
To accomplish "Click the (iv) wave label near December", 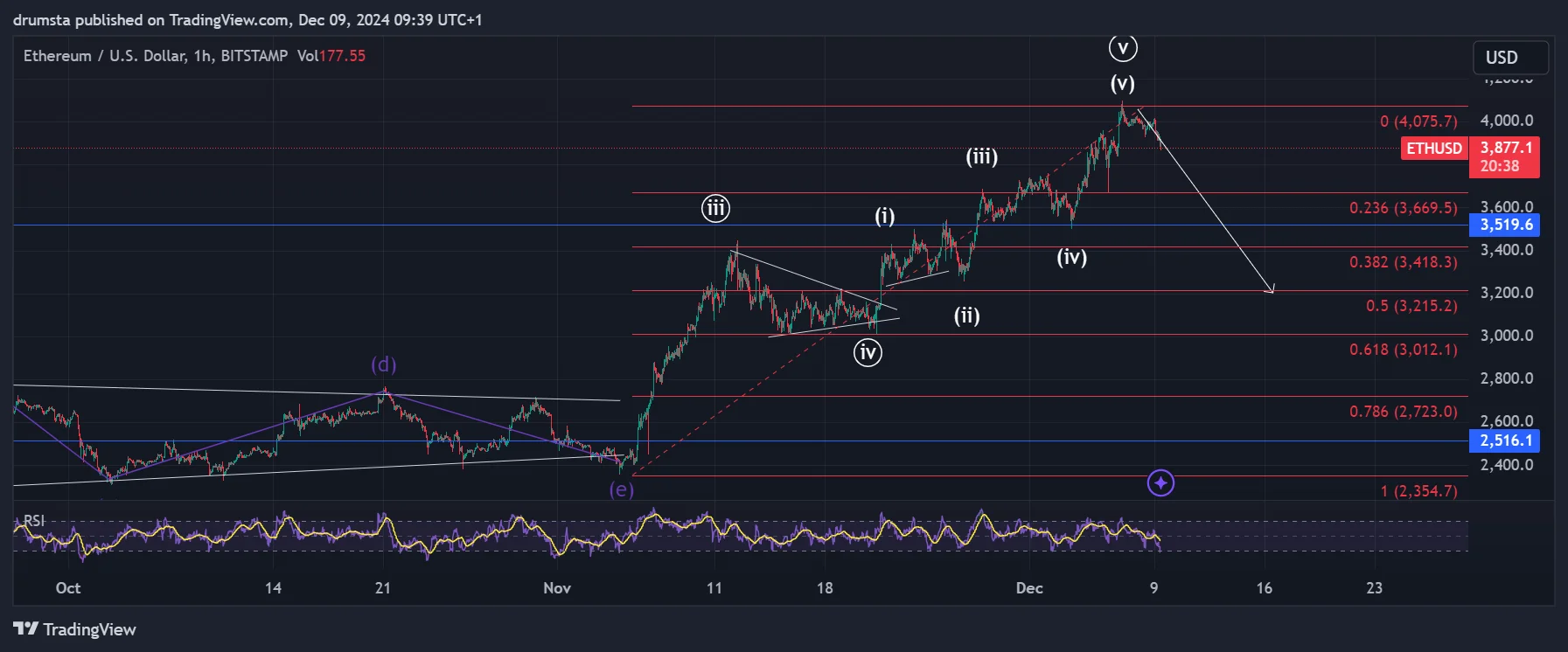I will (x=1071, y=257).
